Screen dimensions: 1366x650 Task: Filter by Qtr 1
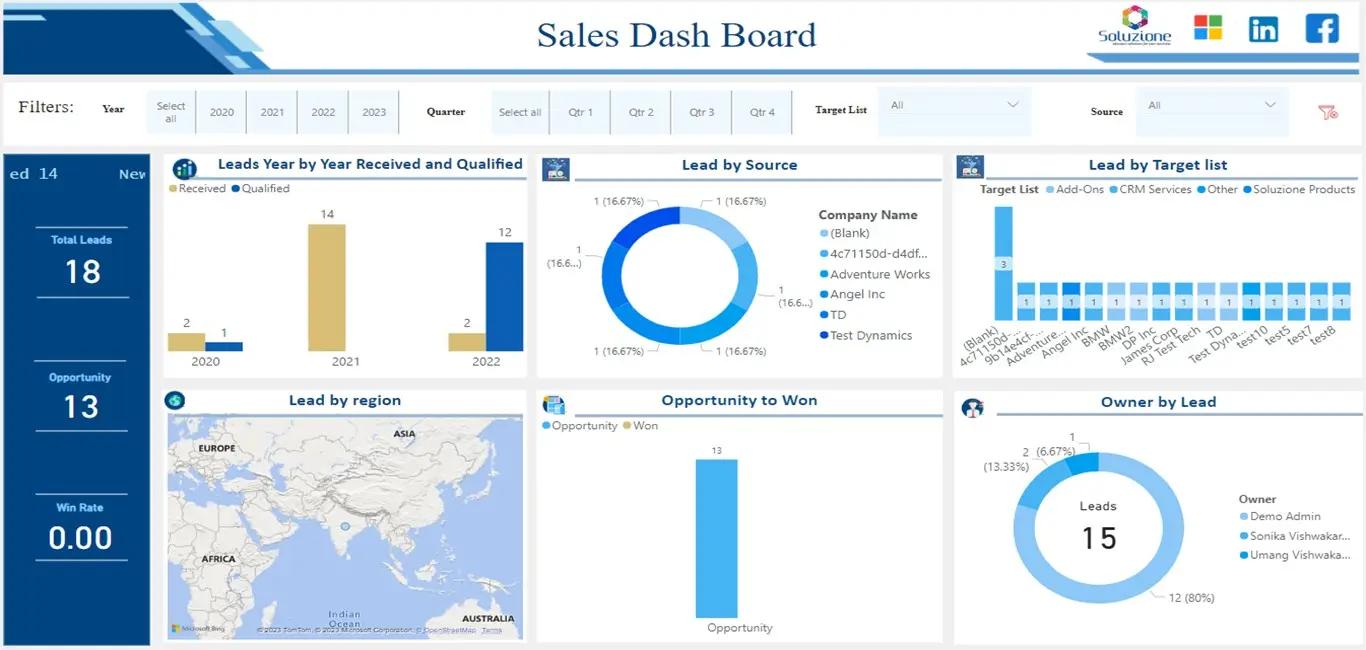point(581,112)
